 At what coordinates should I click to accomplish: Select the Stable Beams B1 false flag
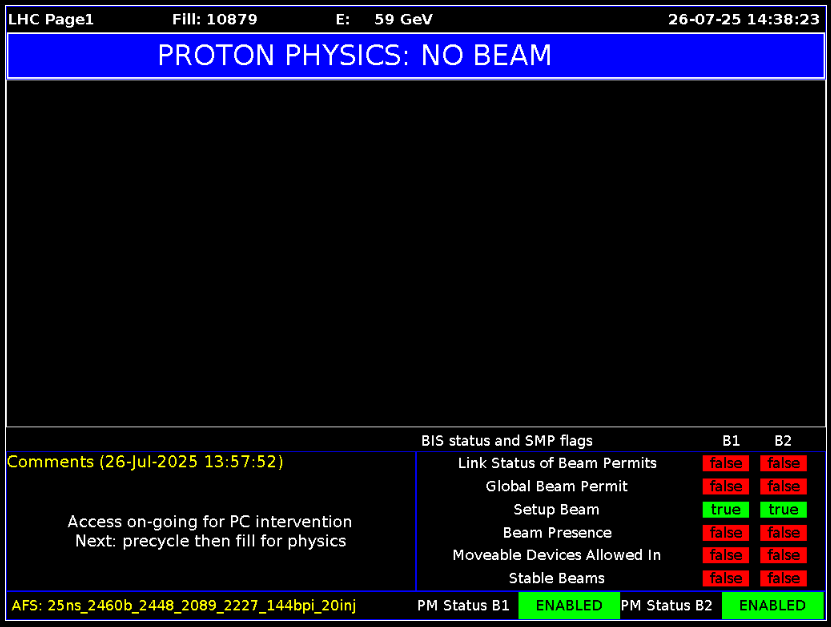point(726,578)
